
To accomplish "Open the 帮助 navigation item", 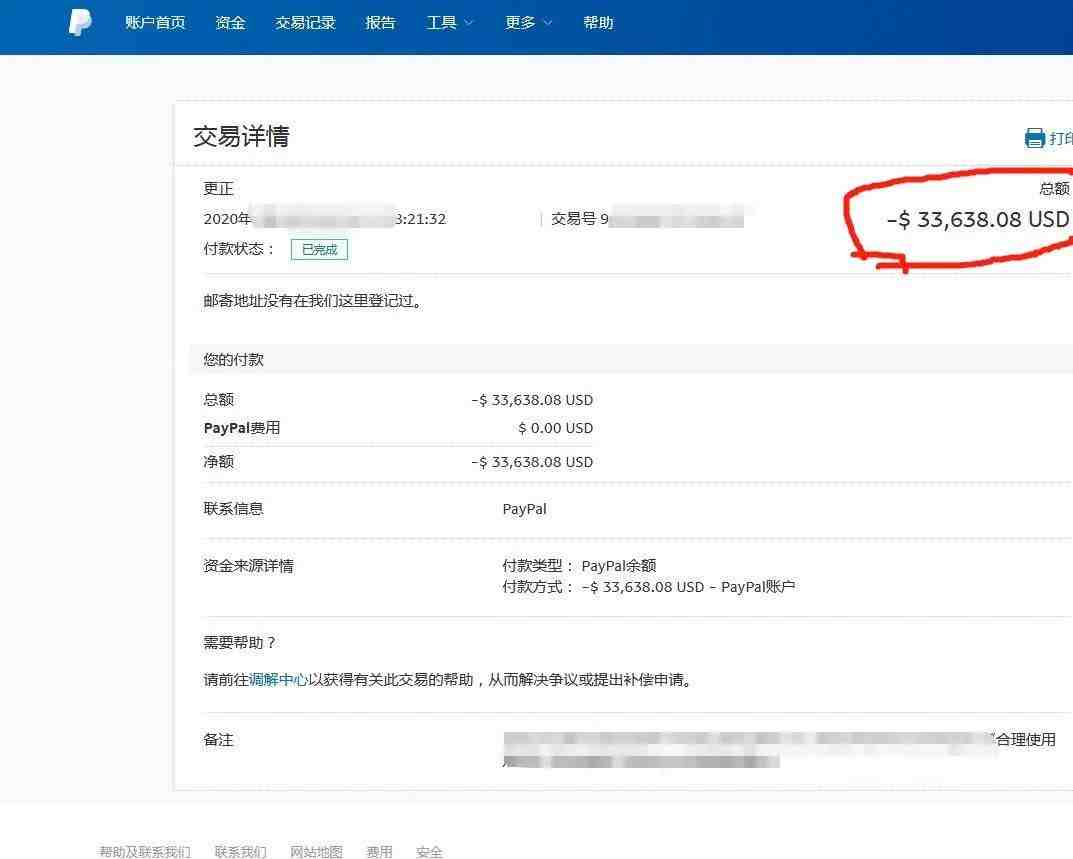I will [x=598, y=23].
